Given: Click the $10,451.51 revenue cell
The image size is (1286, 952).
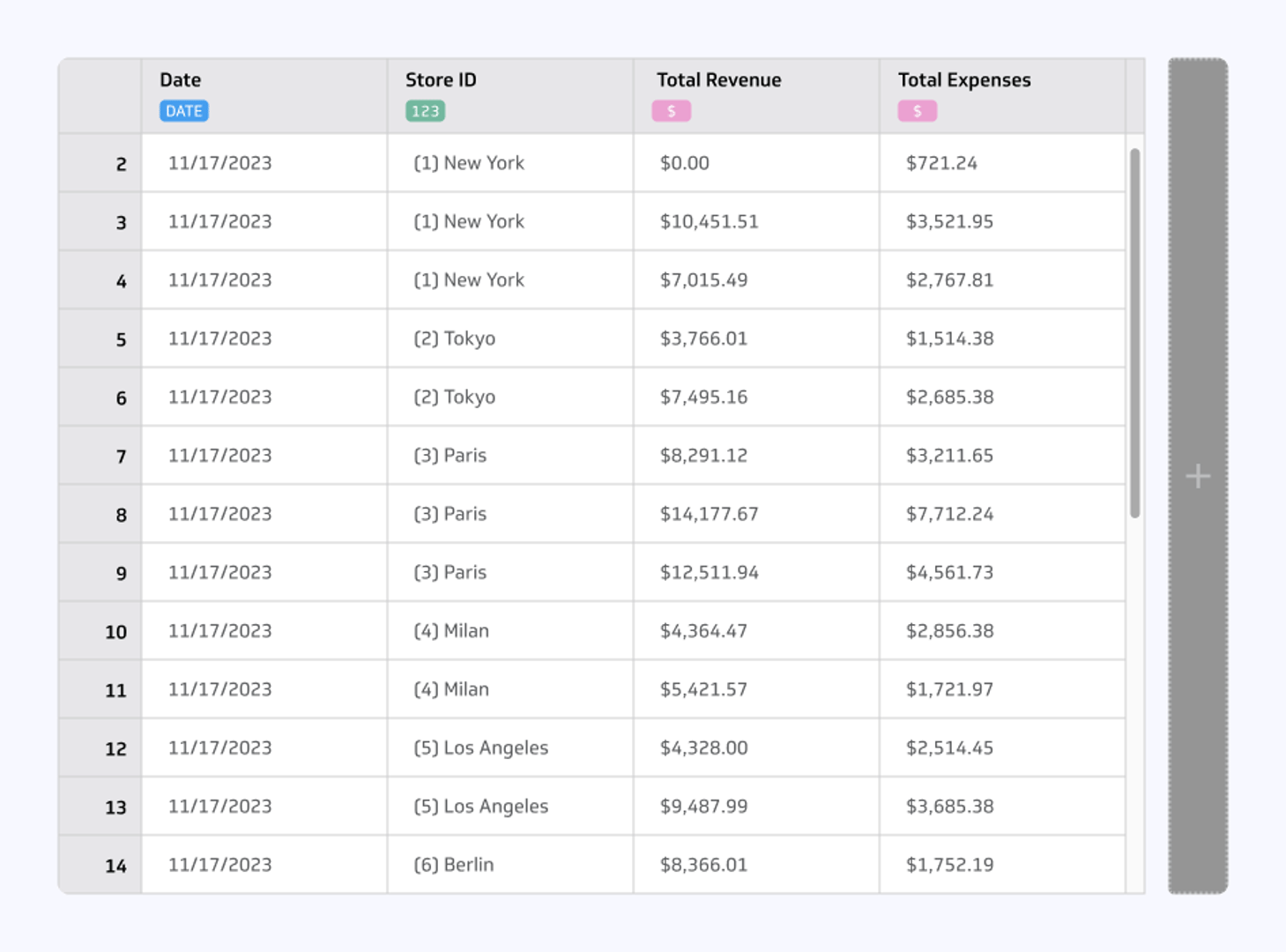Looking at the screenshot, I should 756,221.
